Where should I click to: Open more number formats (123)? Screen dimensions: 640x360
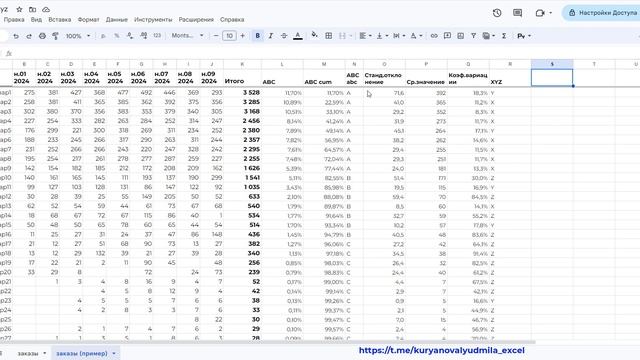[x=157, y=36]
